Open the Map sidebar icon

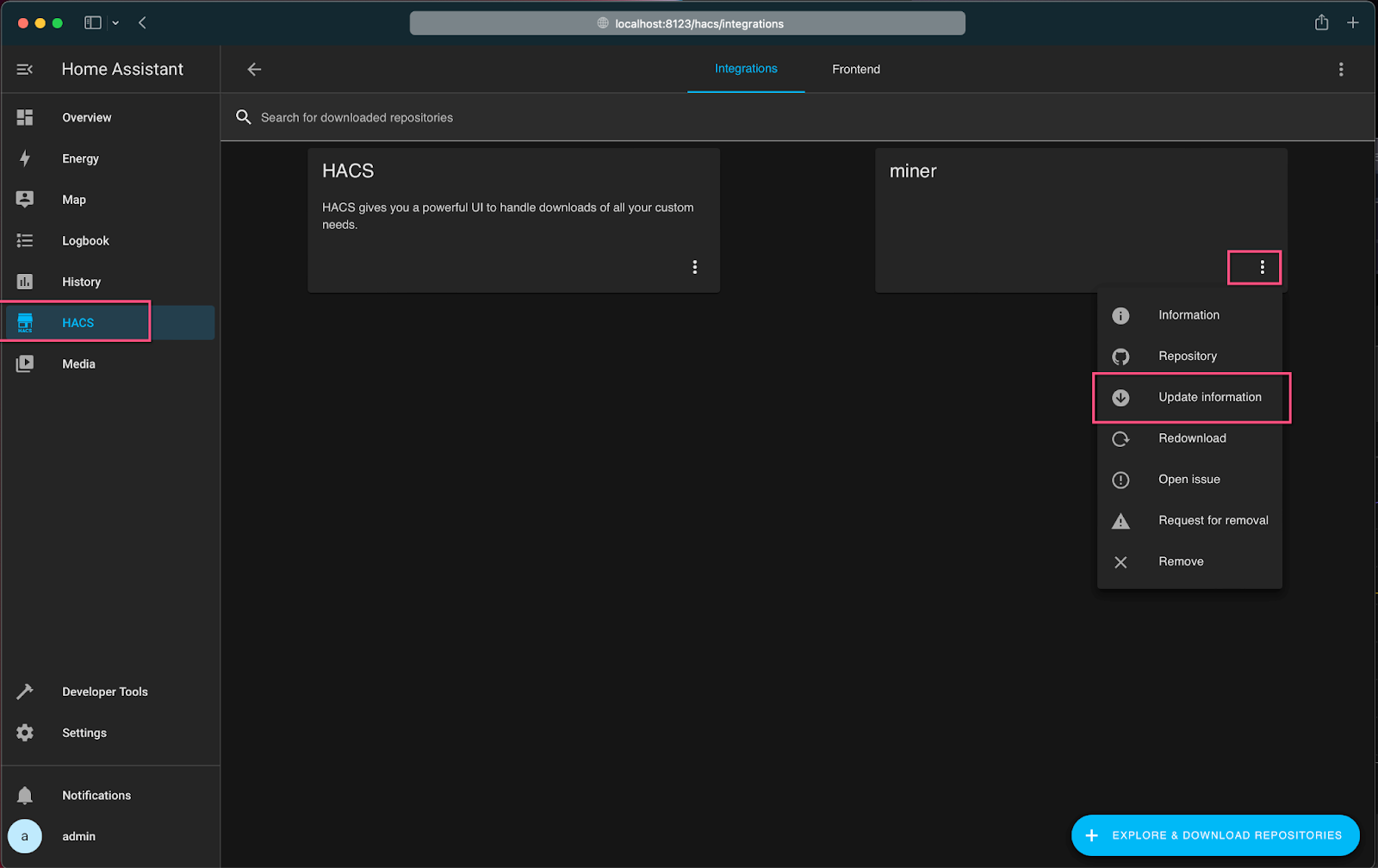[x=25, y=200]
